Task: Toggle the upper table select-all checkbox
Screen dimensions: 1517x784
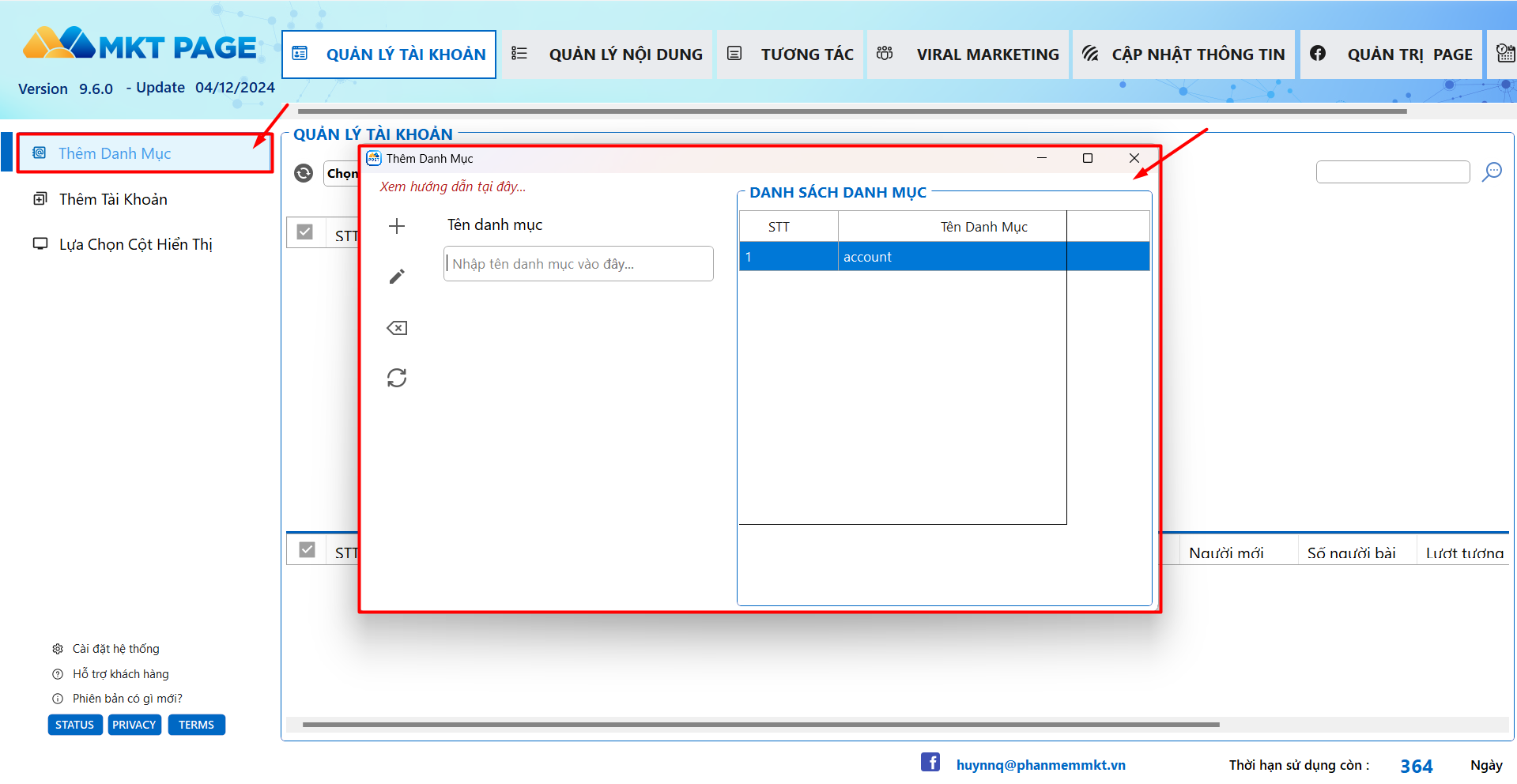Action: pos(305,232)
